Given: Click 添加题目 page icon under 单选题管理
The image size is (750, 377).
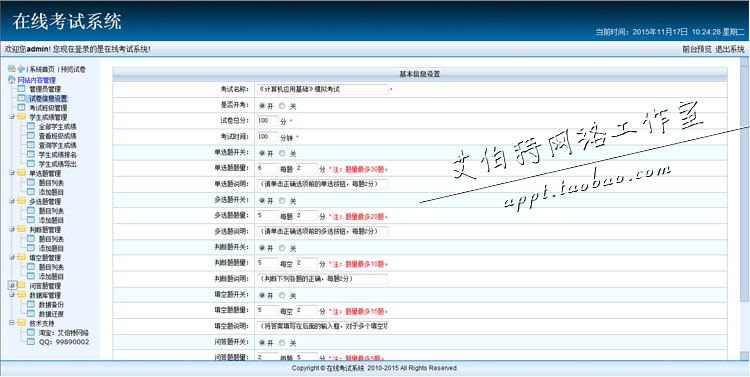Looking at the screenshot, I should point(31,192).
